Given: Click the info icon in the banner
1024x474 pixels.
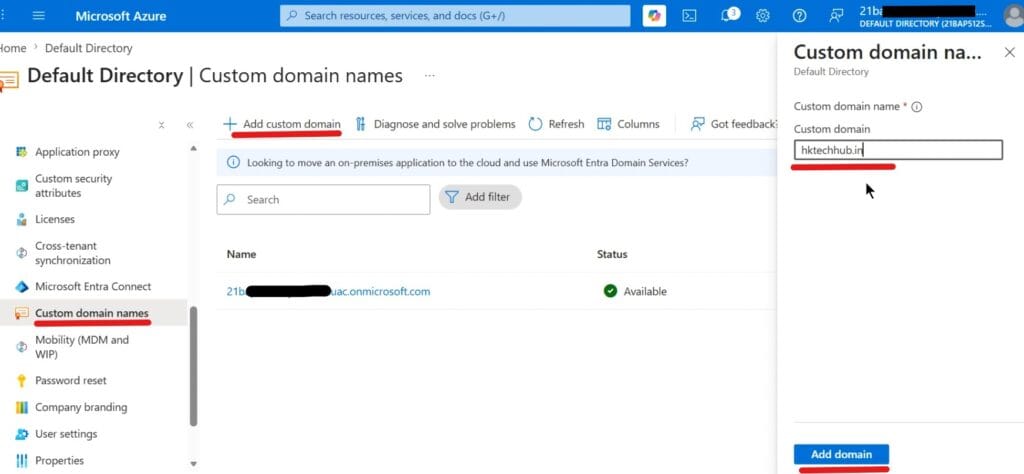Looking at the screenshot, I should click(233, 163).
